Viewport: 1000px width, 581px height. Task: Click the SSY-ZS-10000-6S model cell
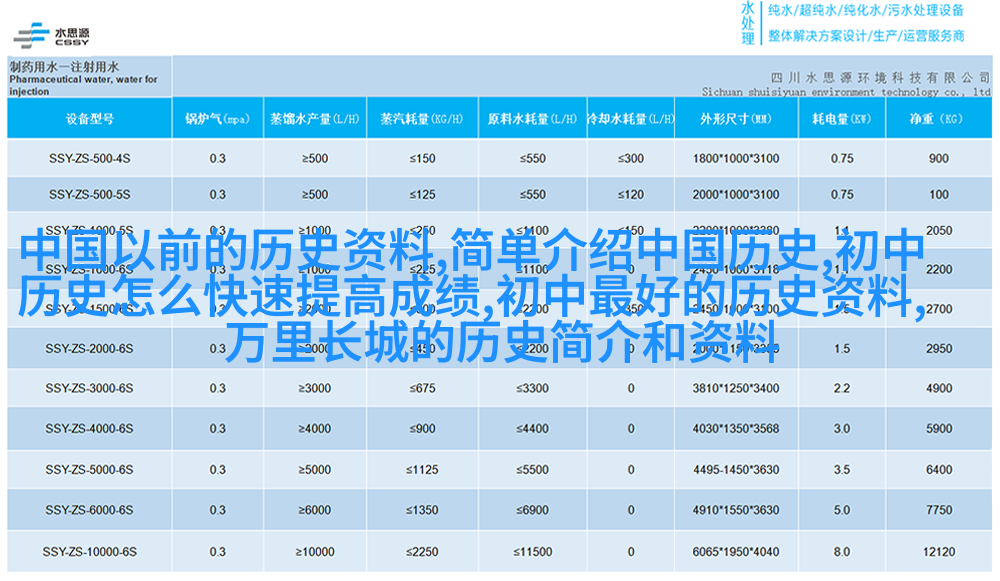tap(89, 551)
